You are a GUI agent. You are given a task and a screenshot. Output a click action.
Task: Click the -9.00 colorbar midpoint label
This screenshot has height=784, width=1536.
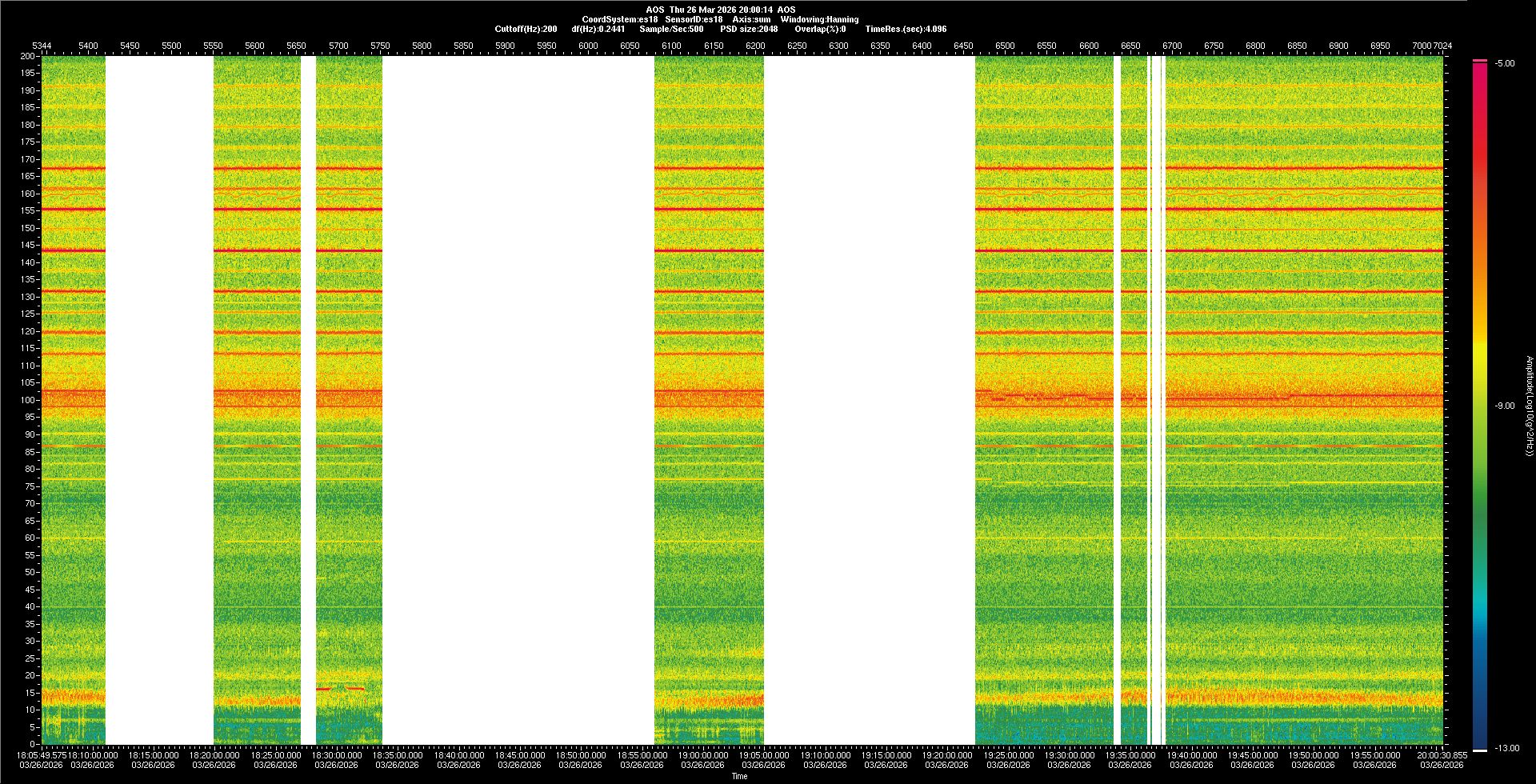[1504, 406]
